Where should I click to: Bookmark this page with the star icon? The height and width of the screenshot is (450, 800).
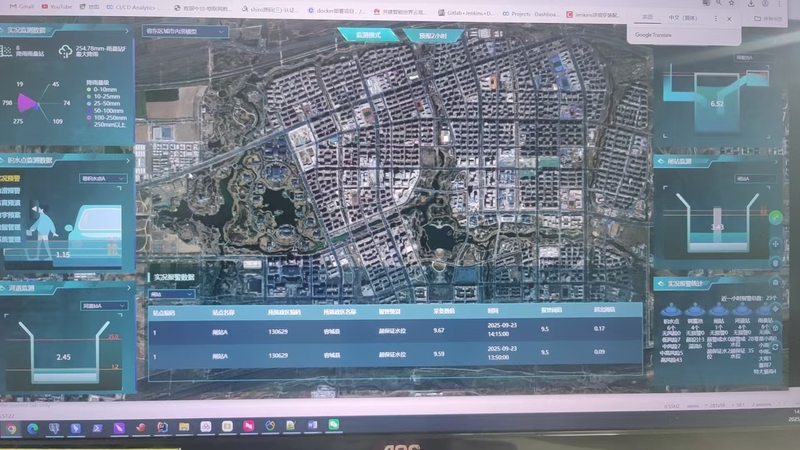(x=732, y=3)
